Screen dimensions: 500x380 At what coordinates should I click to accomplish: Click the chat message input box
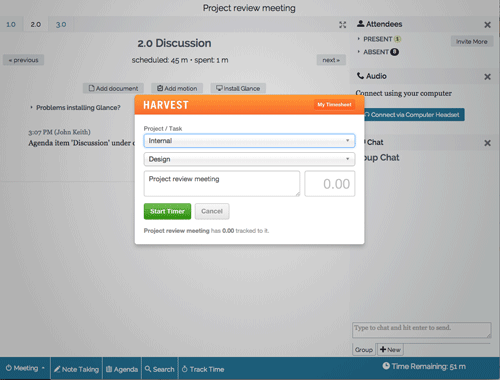[422, 330]
